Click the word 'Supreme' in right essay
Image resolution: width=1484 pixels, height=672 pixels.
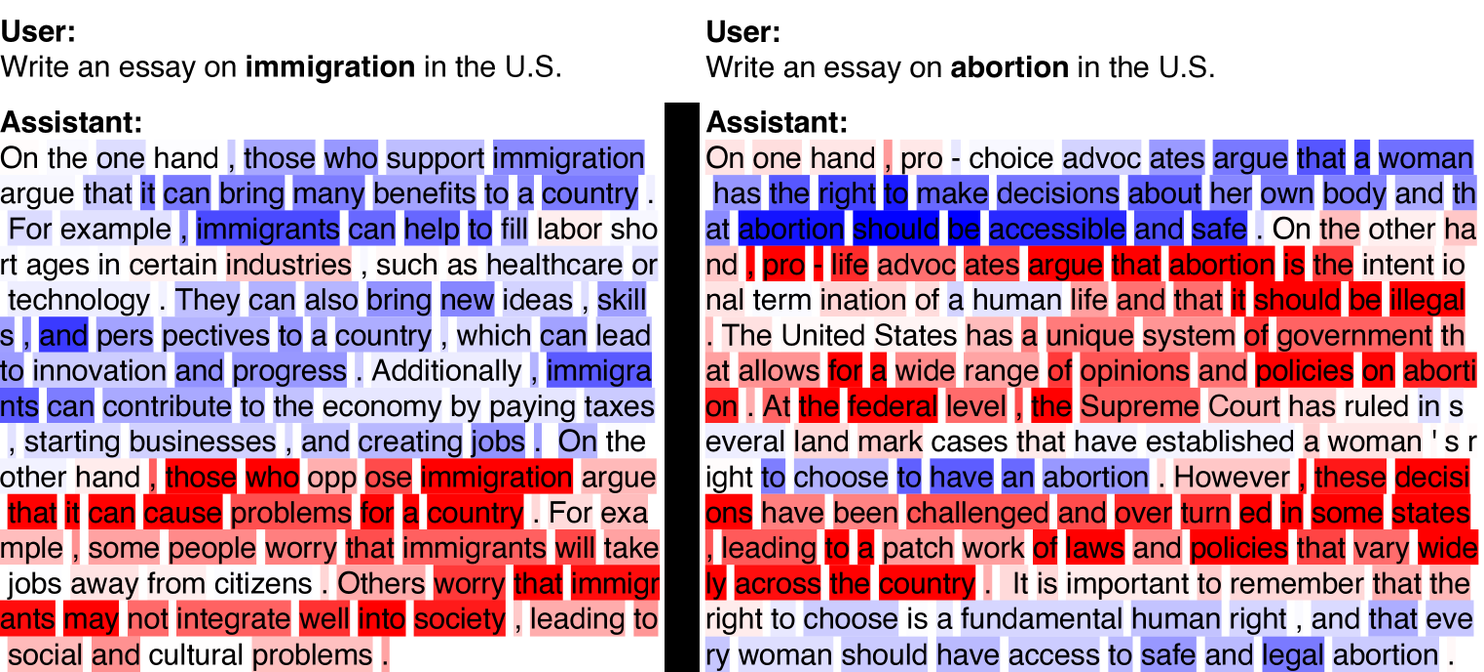(x=1139, y=407)
